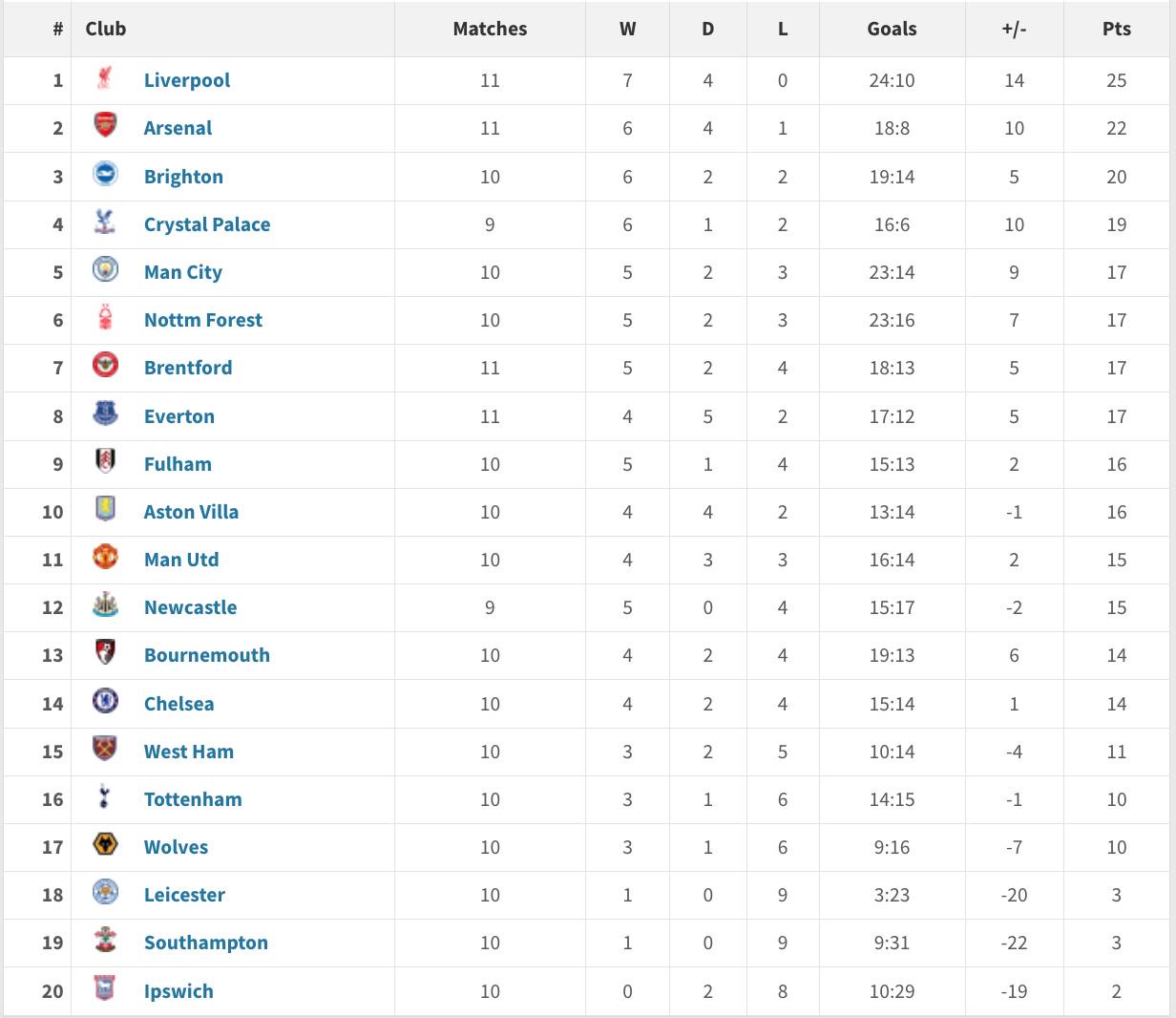Click the Club column header
This screenshot has width=1176, height=1018.
point(106,29)
